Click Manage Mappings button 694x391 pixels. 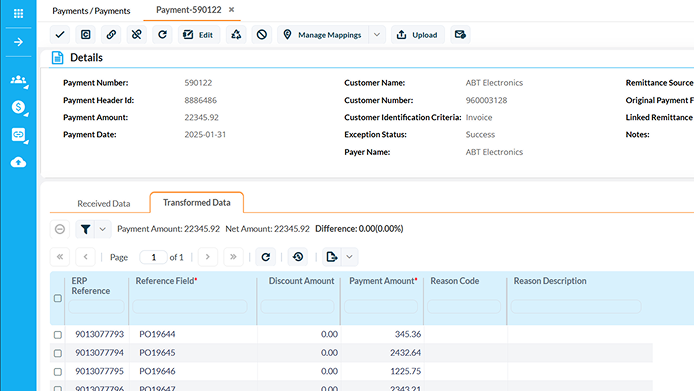(x=323, y=35)
